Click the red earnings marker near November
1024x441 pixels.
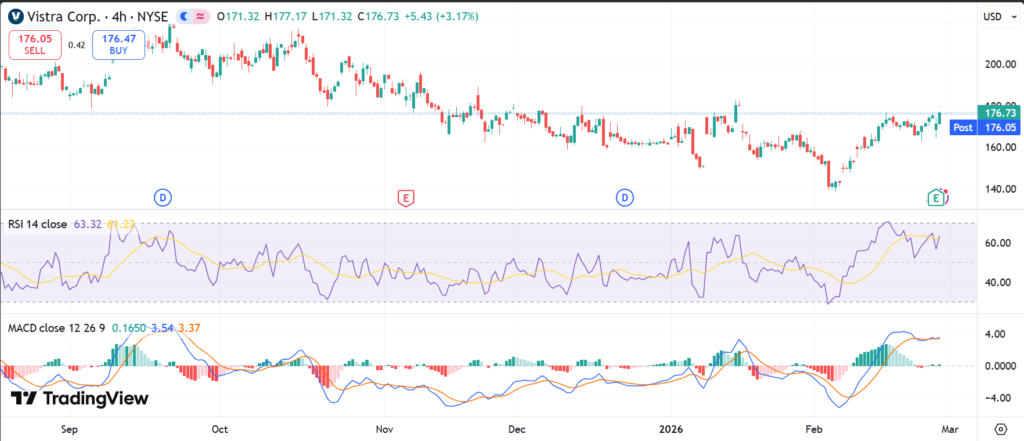point(405,197)
